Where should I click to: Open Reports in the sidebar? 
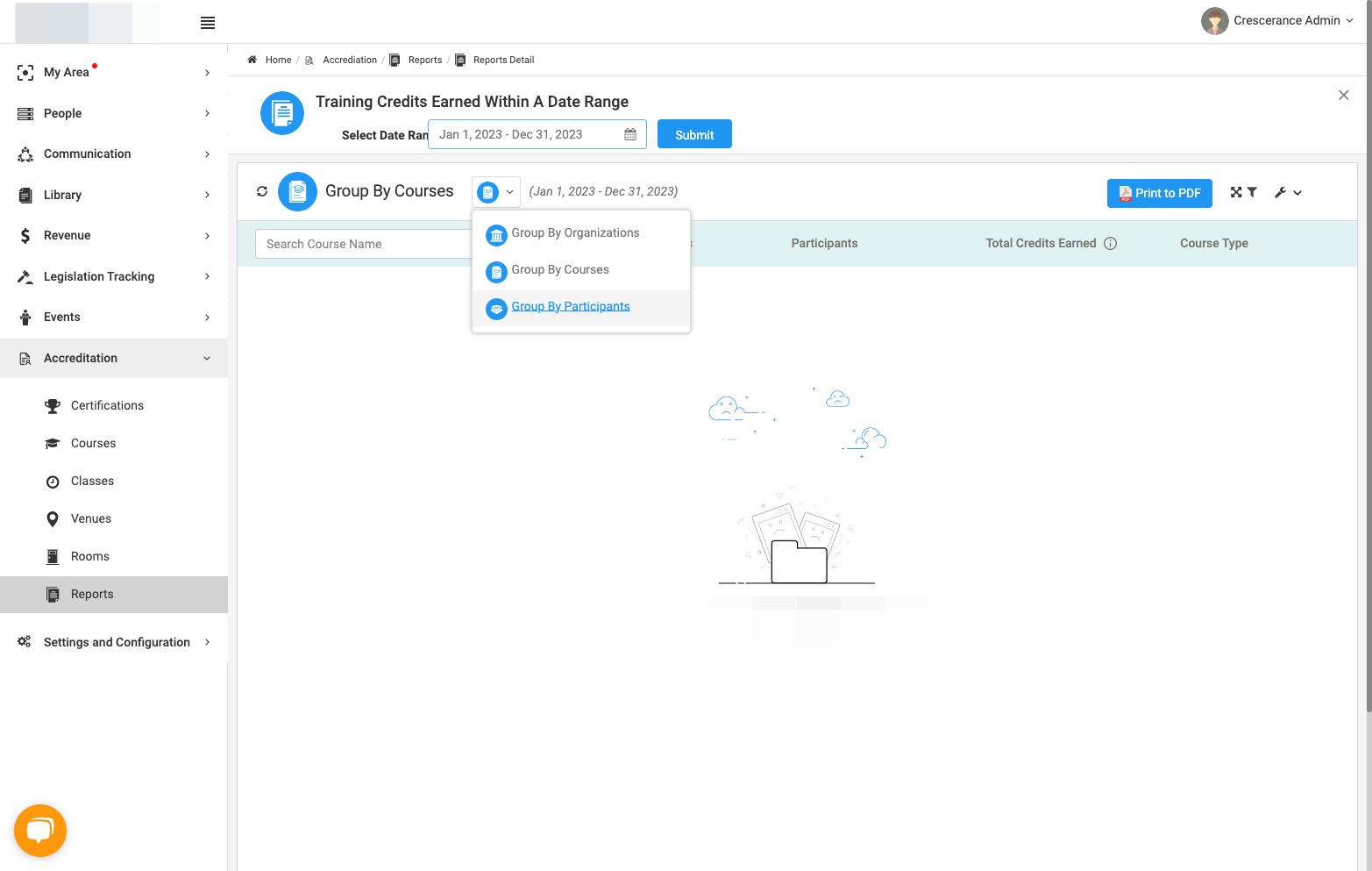114,595
